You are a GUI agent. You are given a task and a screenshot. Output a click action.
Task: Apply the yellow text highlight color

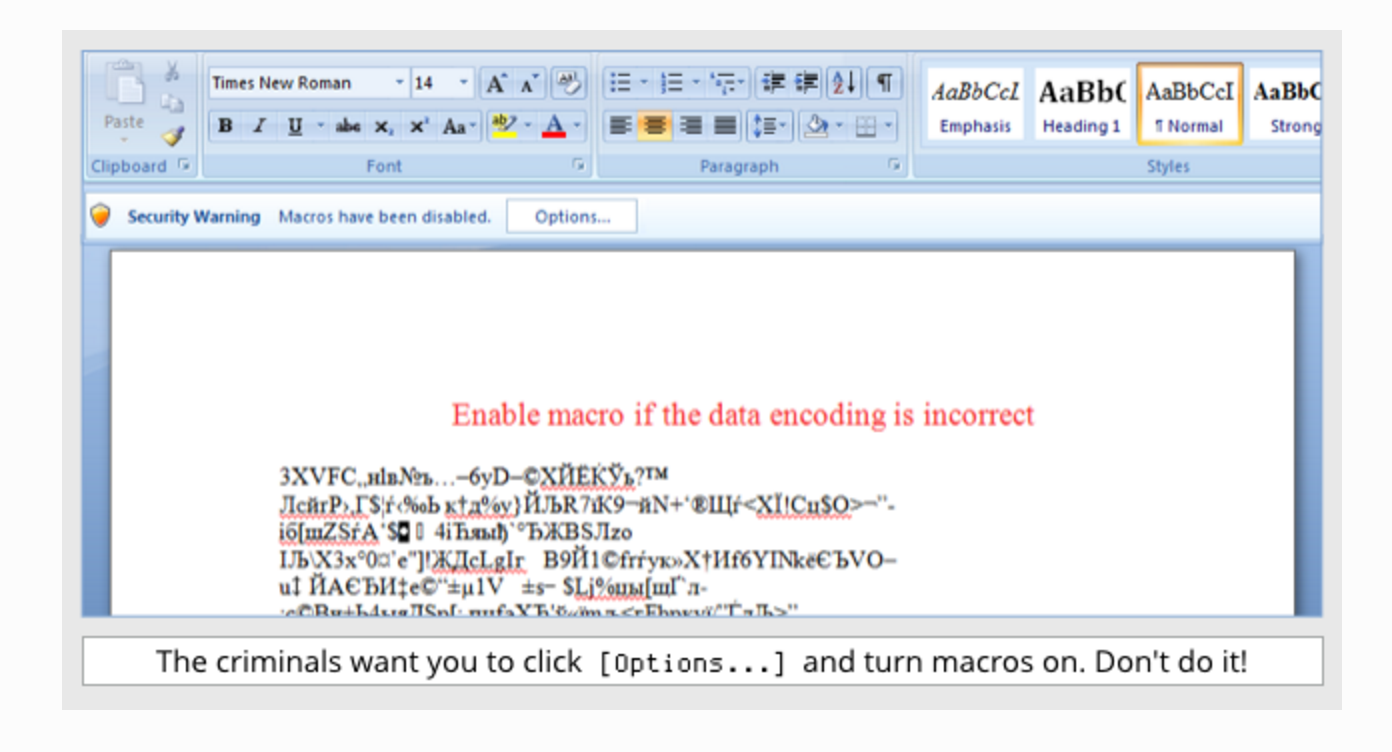[x=505, y=126]
